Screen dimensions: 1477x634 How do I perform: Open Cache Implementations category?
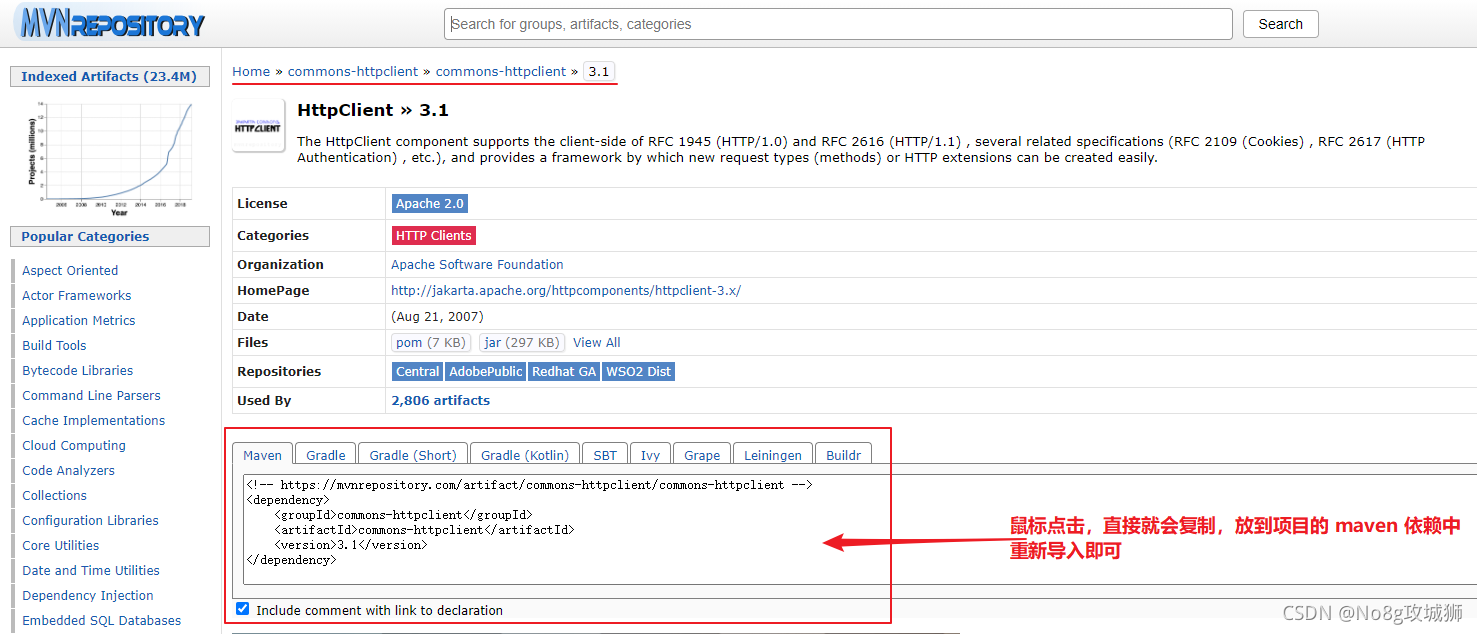tap(94, 420)
